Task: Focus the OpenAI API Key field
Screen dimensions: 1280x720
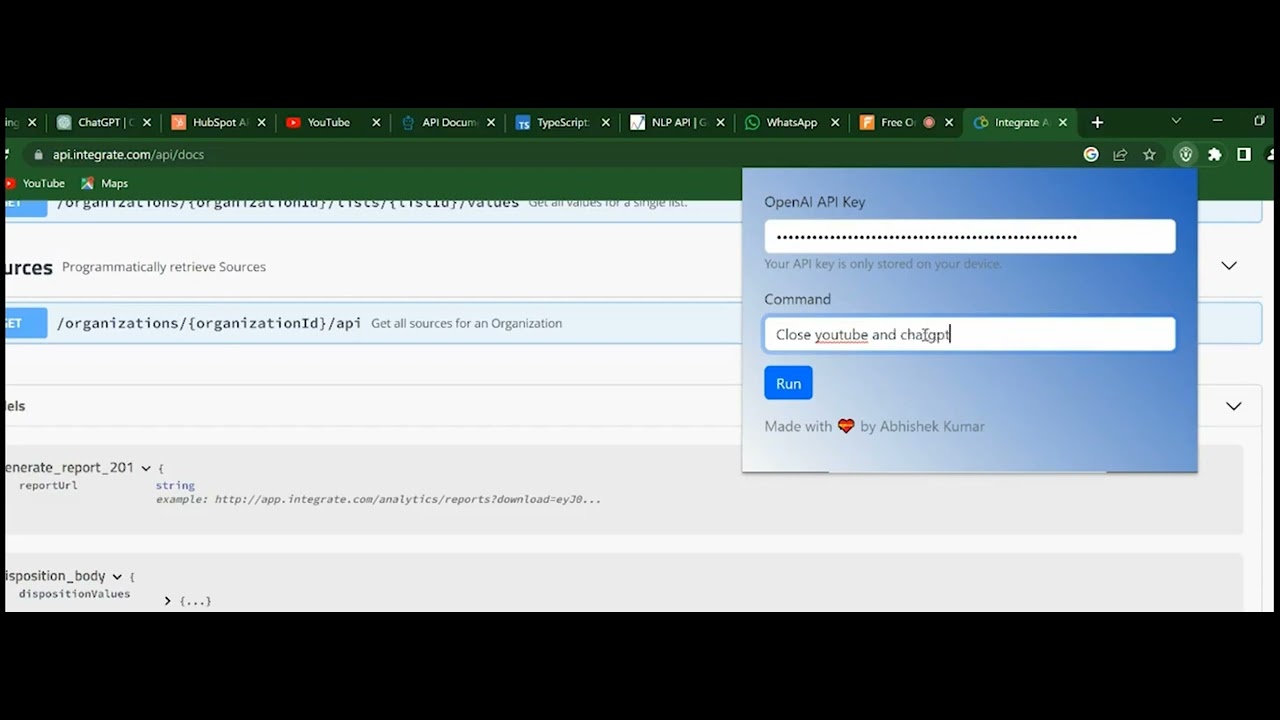Action: 970,237
